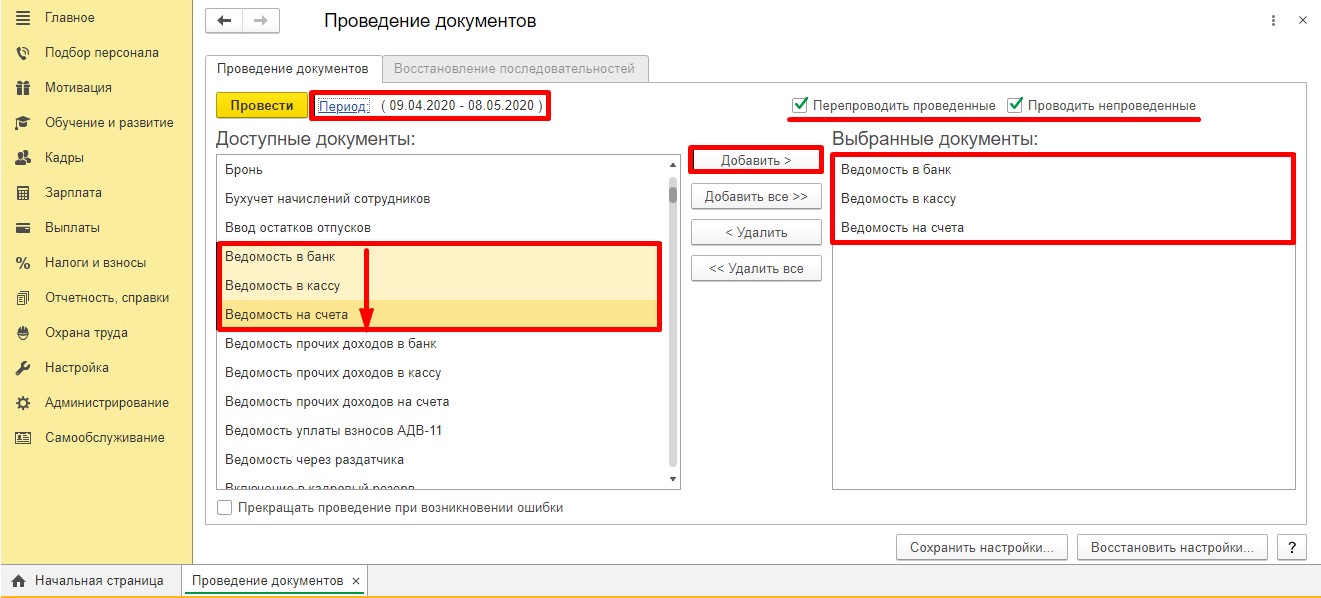Open the Главное section icon
Screen dimensions: 1321x598
(x=23, y=18)
